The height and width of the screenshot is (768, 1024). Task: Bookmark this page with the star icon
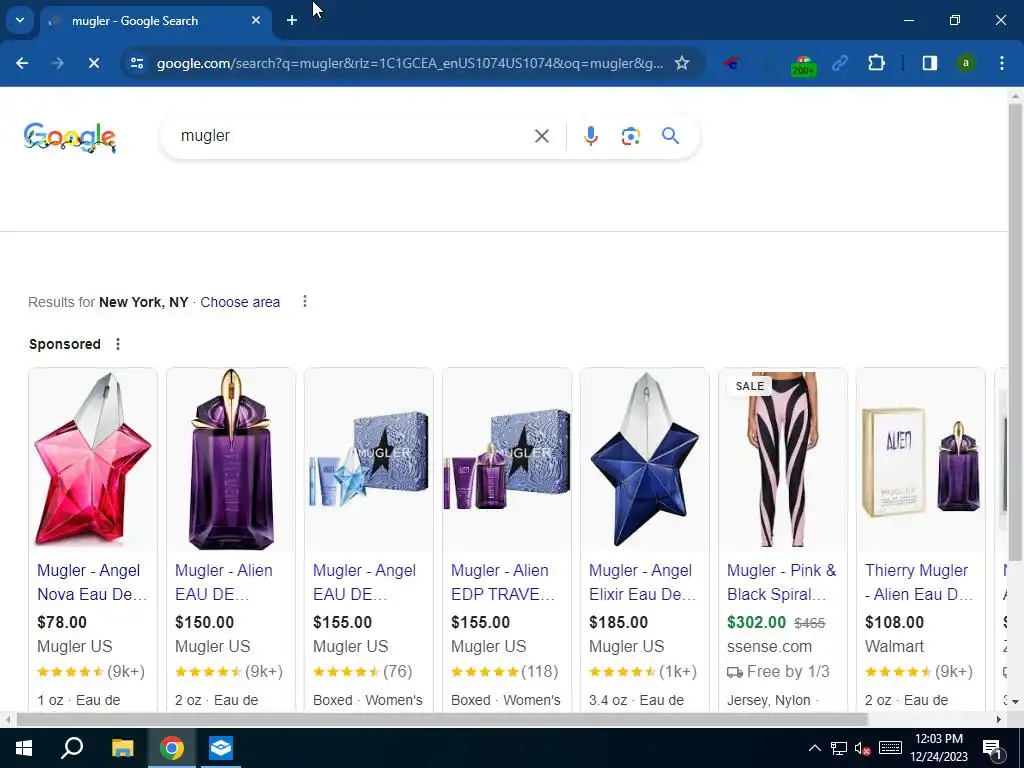point(682,63)
